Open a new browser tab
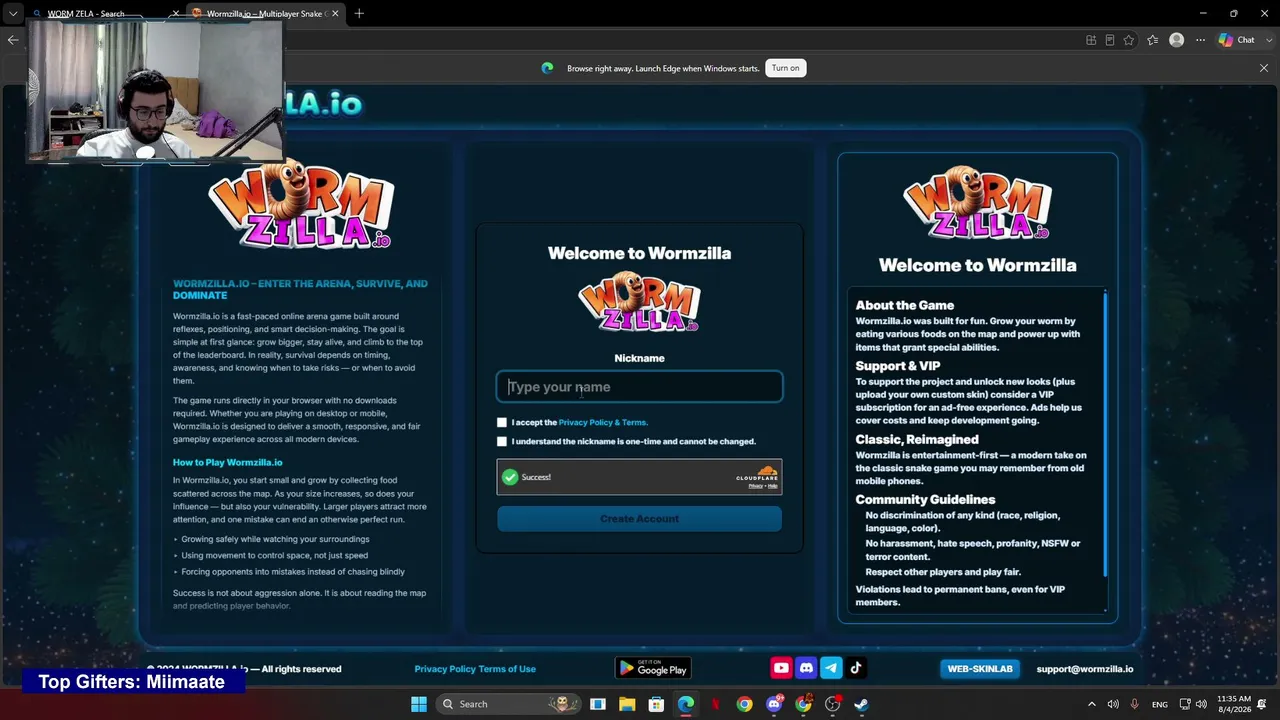1280x720 pixels. coord(359,13)
